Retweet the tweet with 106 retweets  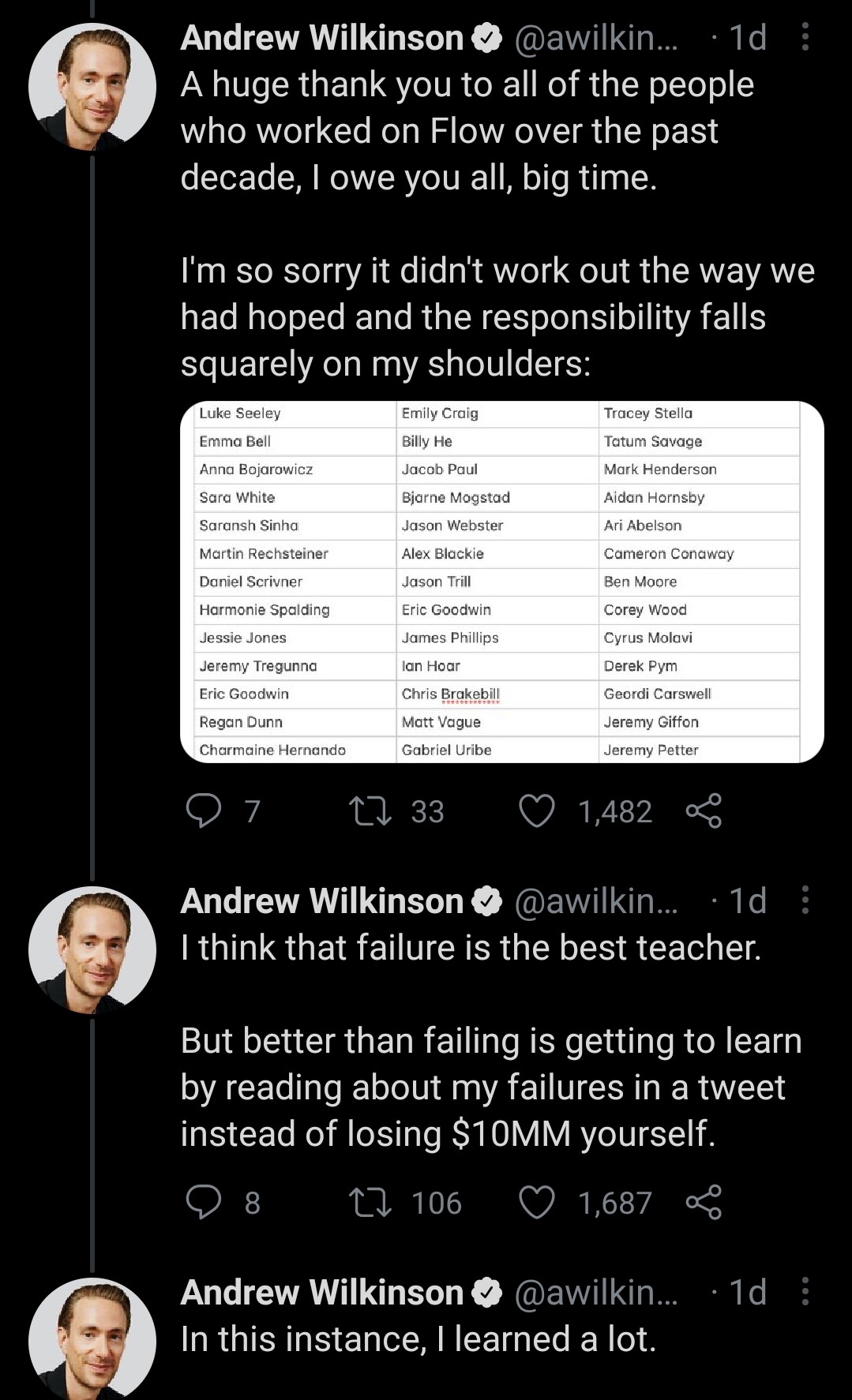click(x=370, y=1202)
